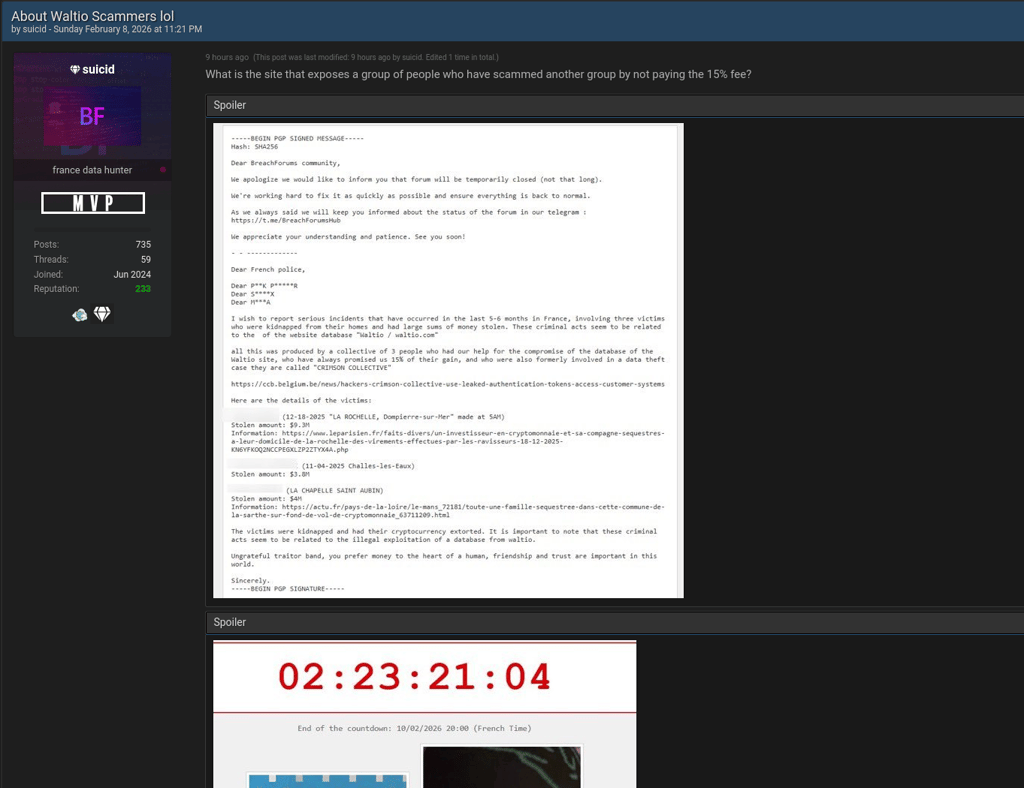1024x788 pixels.
Task: Click the dark thumbnail below the countdown
Action: (502, 766)
